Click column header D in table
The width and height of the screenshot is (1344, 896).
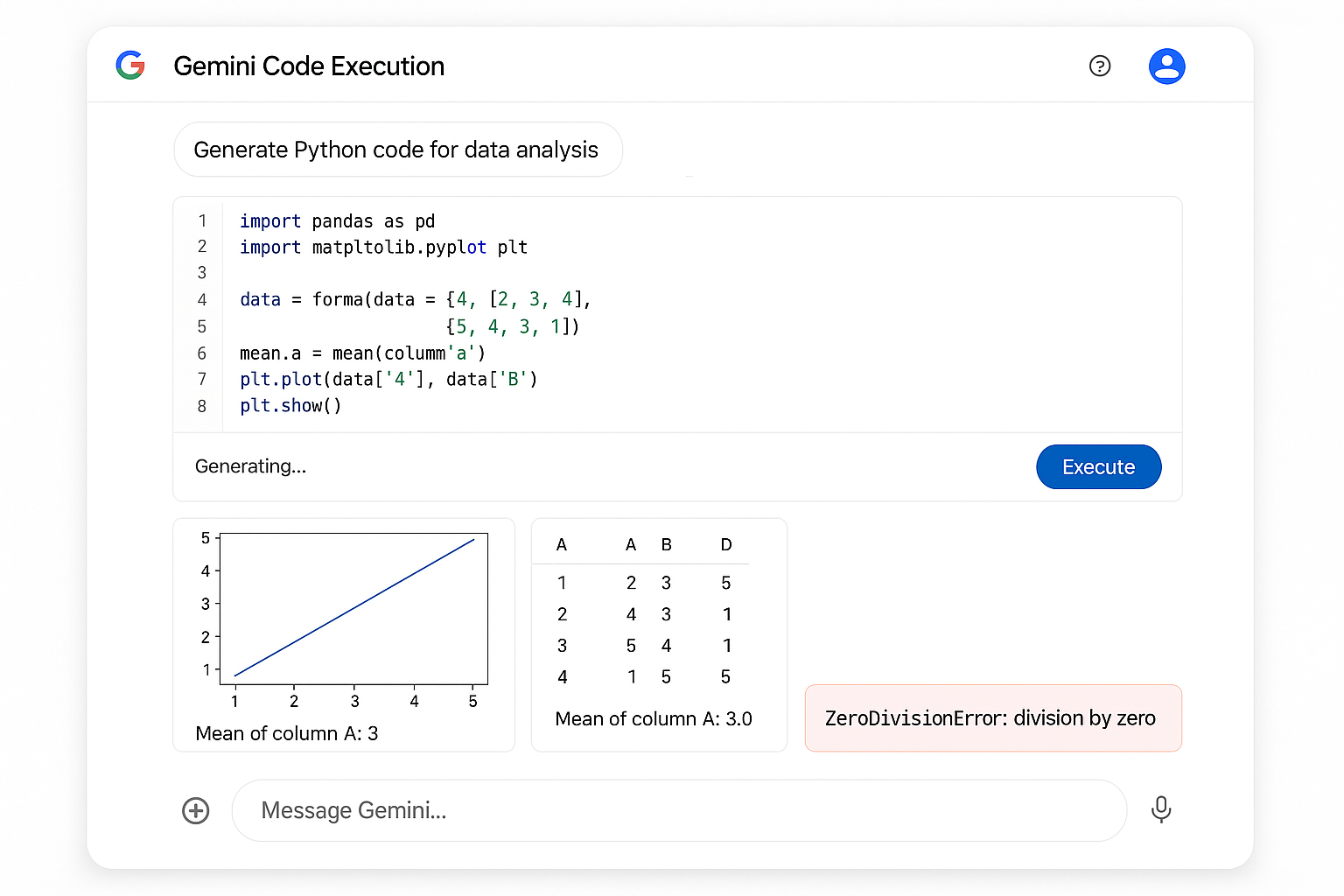[x=726, y=545]
